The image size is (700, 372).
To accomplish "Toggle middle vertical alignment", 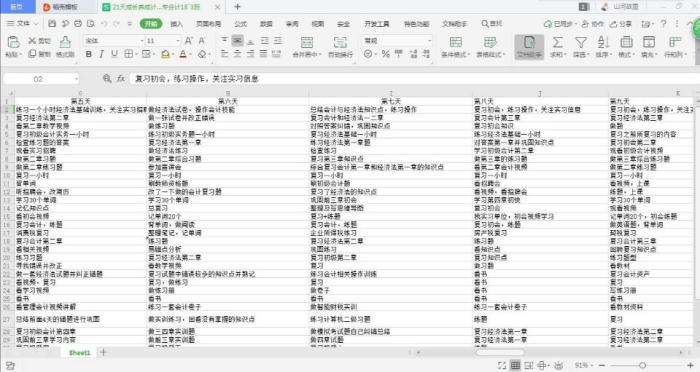I will [x=238, y=41].
